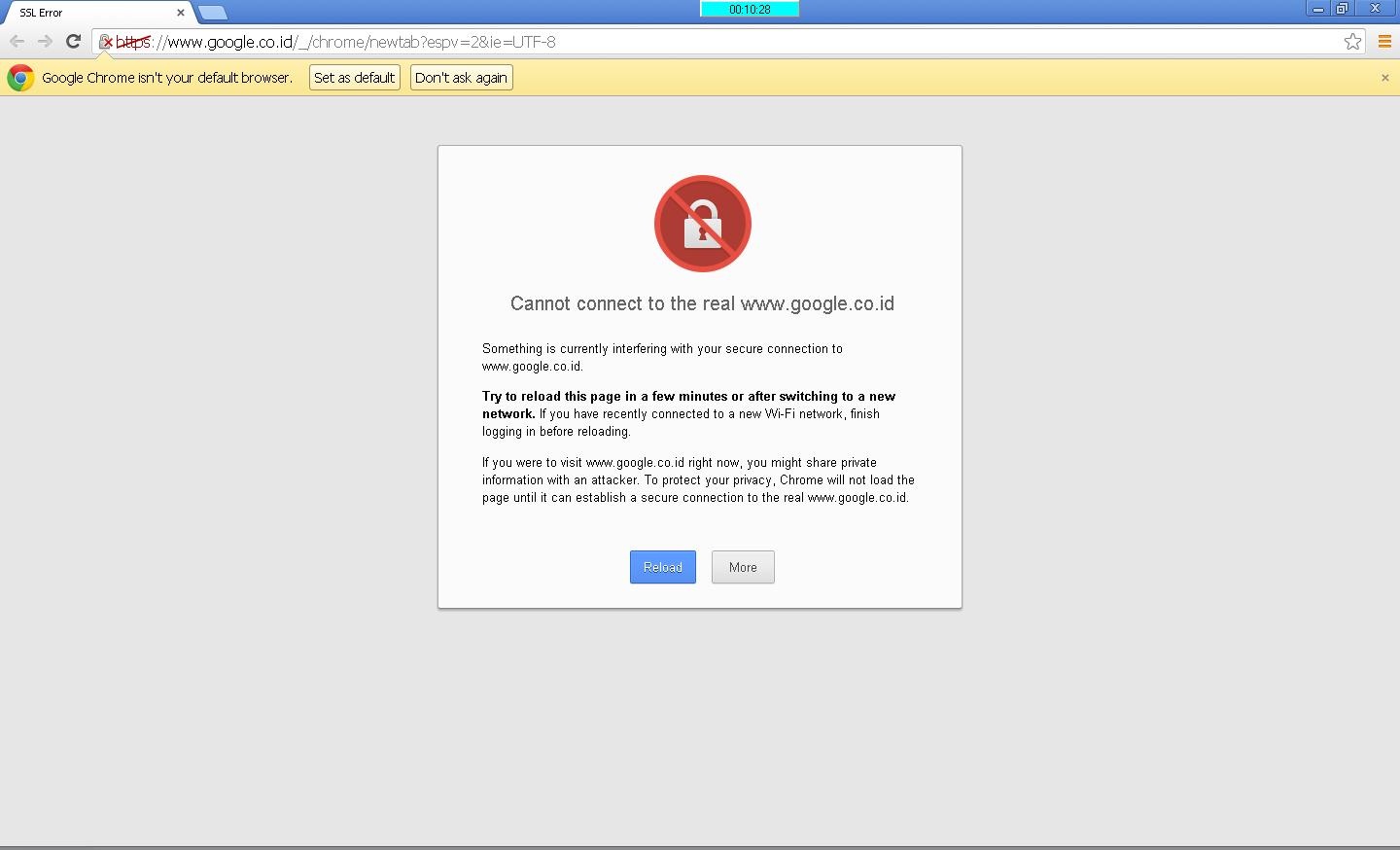Click the Chrome logo in the infobar
Screen dimensions: 1400x850
[20, 77]
